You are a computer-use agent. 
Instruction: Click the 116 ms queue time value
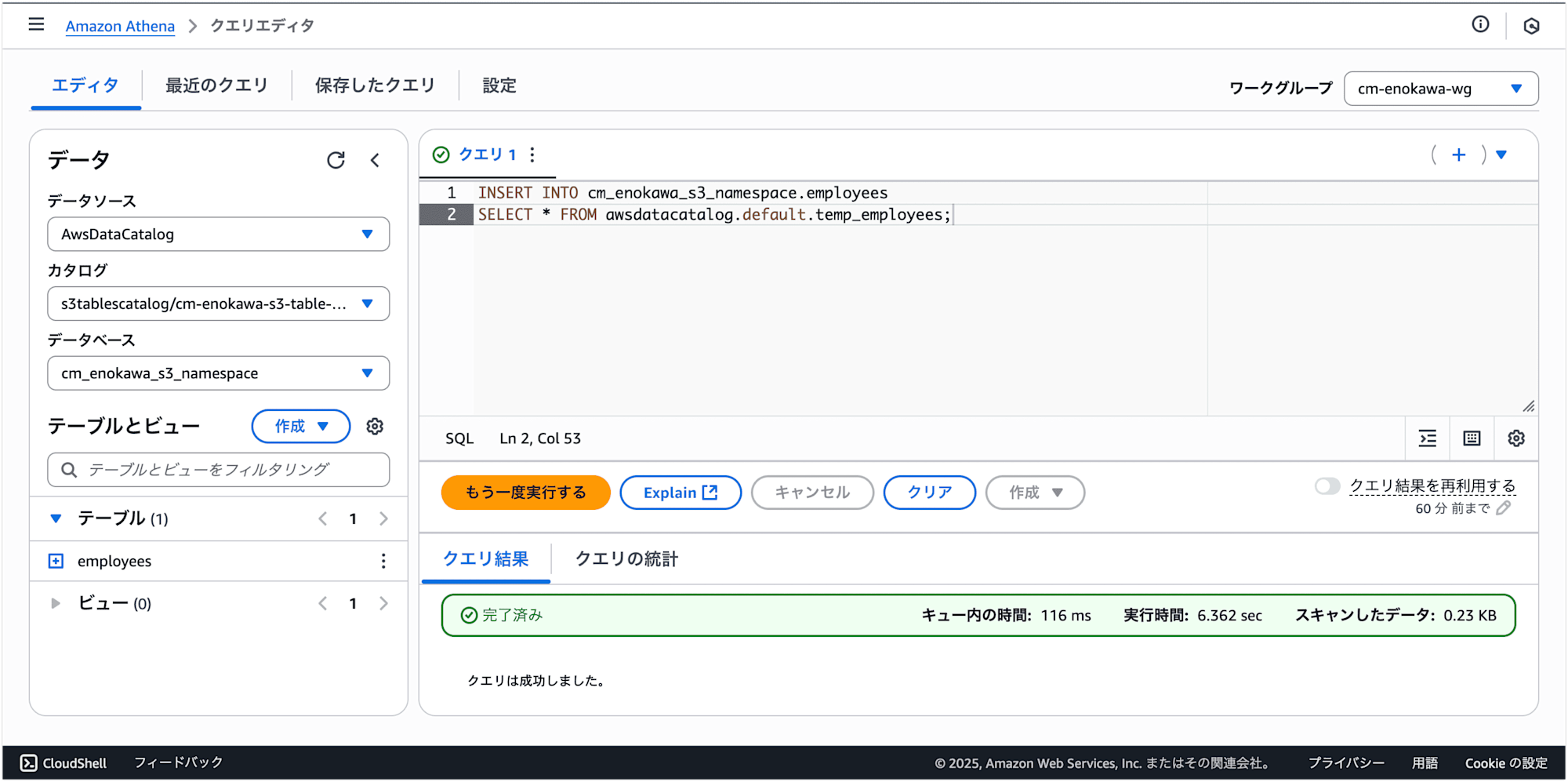pyautogui.click(x=1066, y=616)
